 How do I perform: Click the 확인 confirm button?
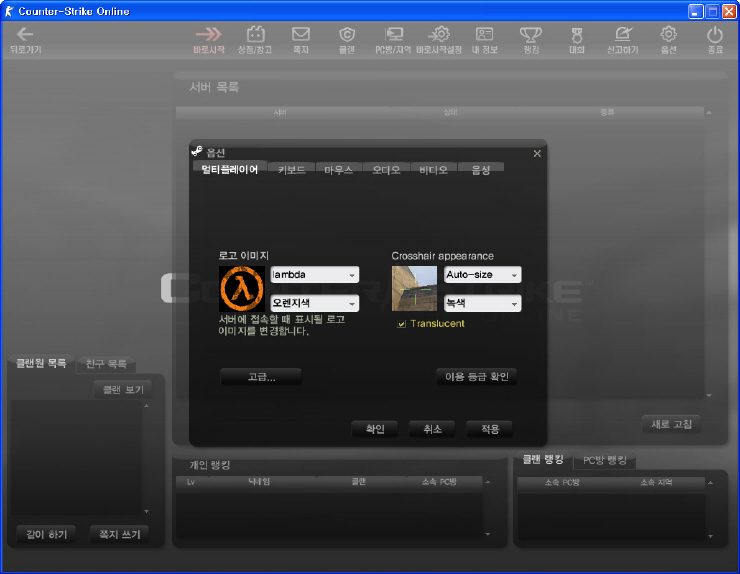375,429
